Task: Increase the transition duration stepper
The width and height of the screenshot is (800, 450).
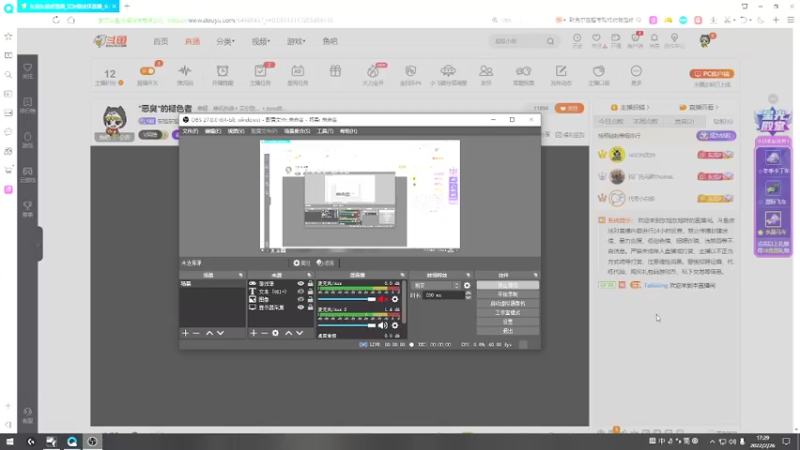Action: pyautogui.click(x=468, y=293)
